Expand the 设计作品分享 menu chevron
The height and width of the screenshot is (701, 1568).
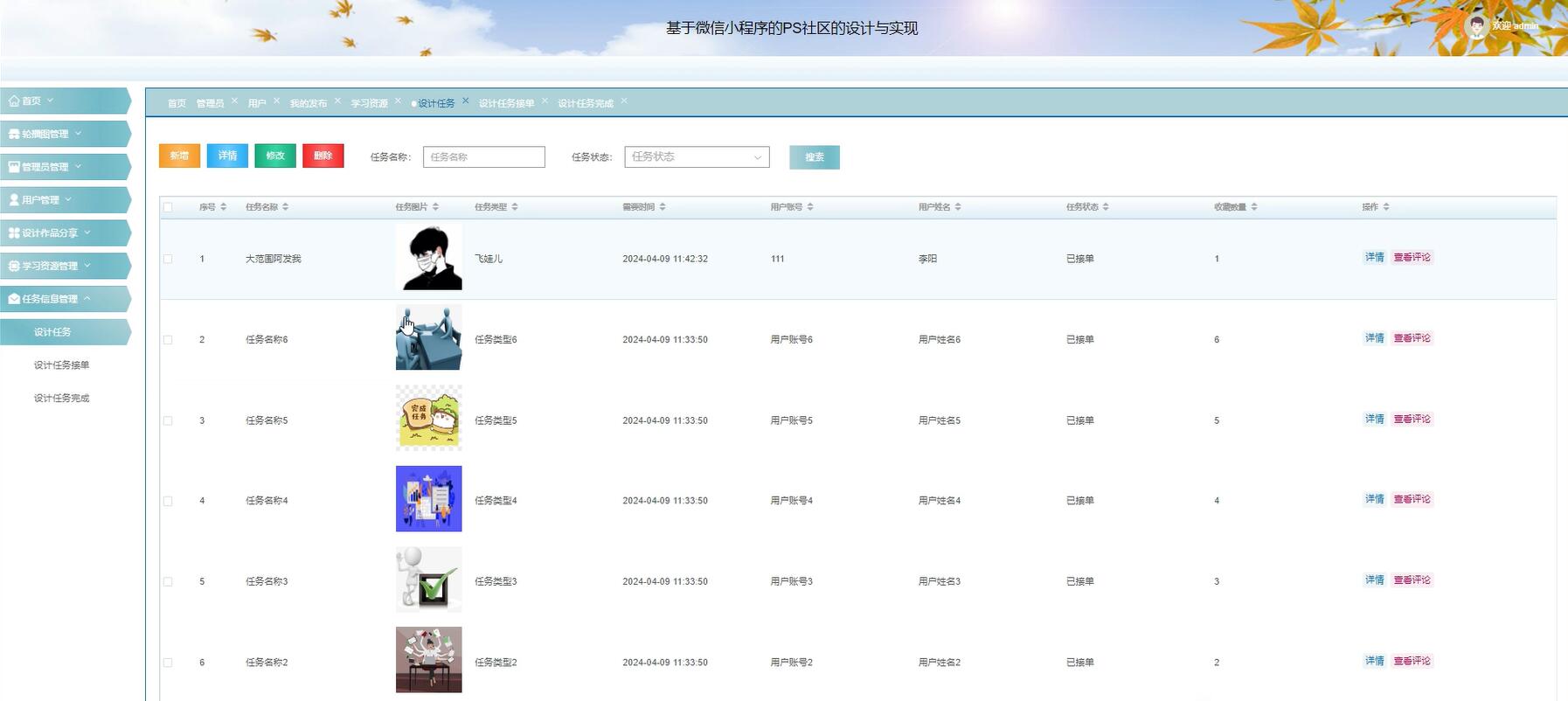87,233
